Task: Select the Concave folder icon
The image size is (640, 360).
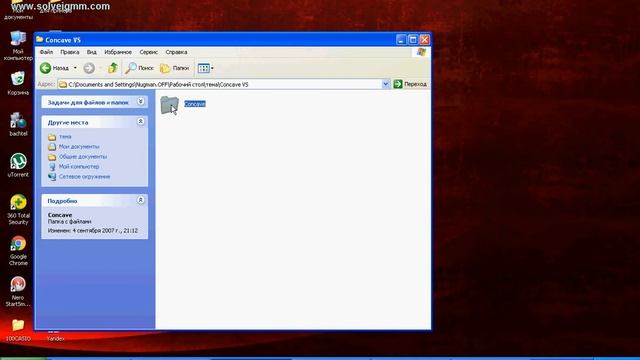Action: 169,105
